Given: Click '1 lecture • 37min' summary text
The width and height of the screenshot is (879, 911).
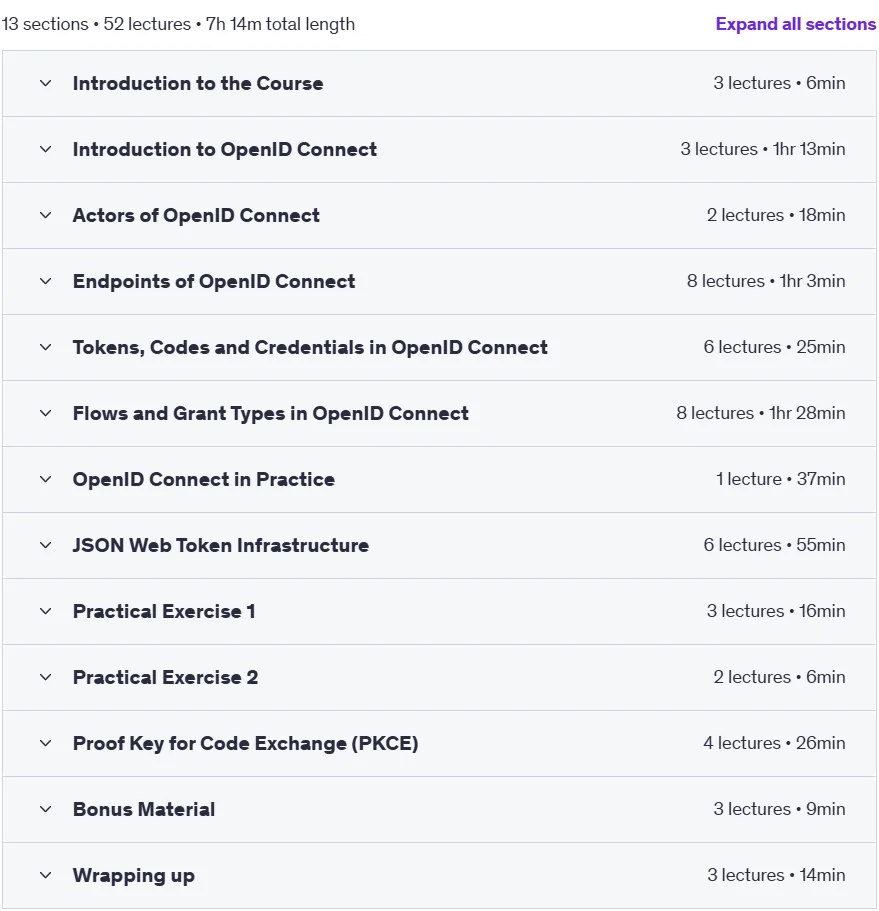Looking at the screenshot, I should (780, 479).
